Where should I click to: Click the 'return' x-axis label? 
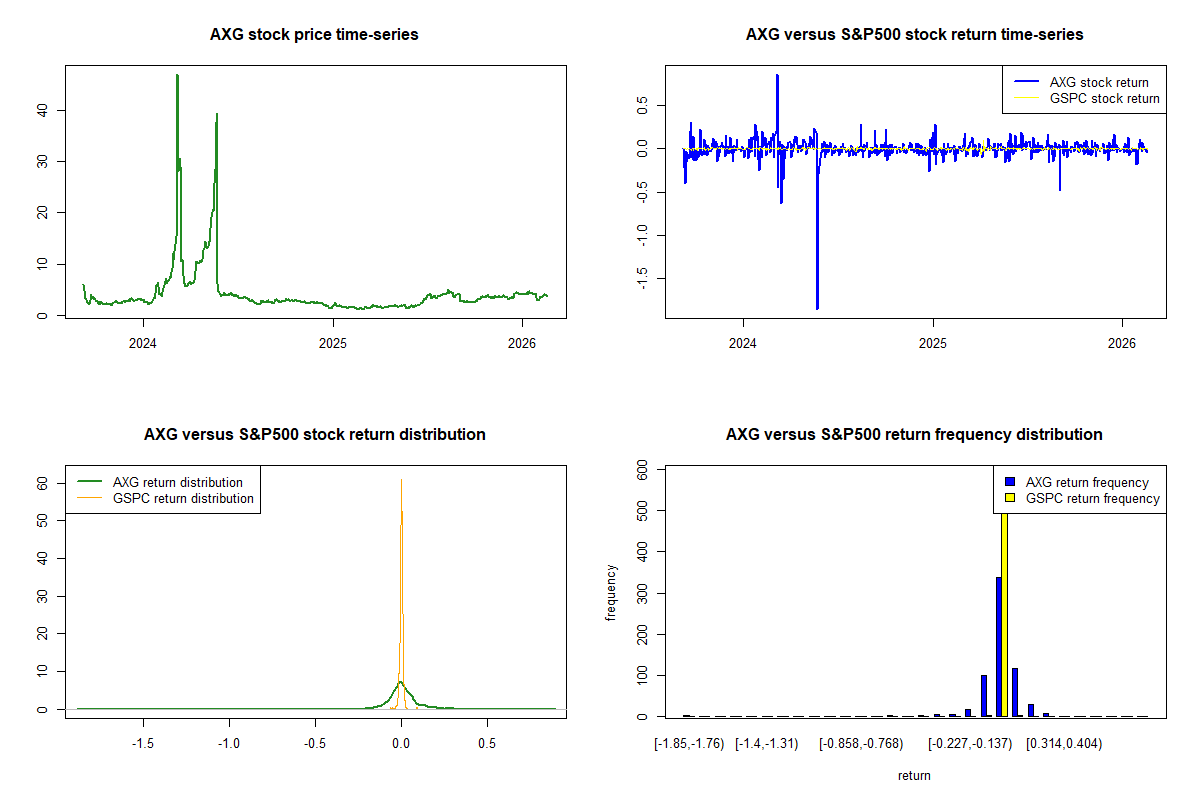pyautogui.click(x=914, y=775)
